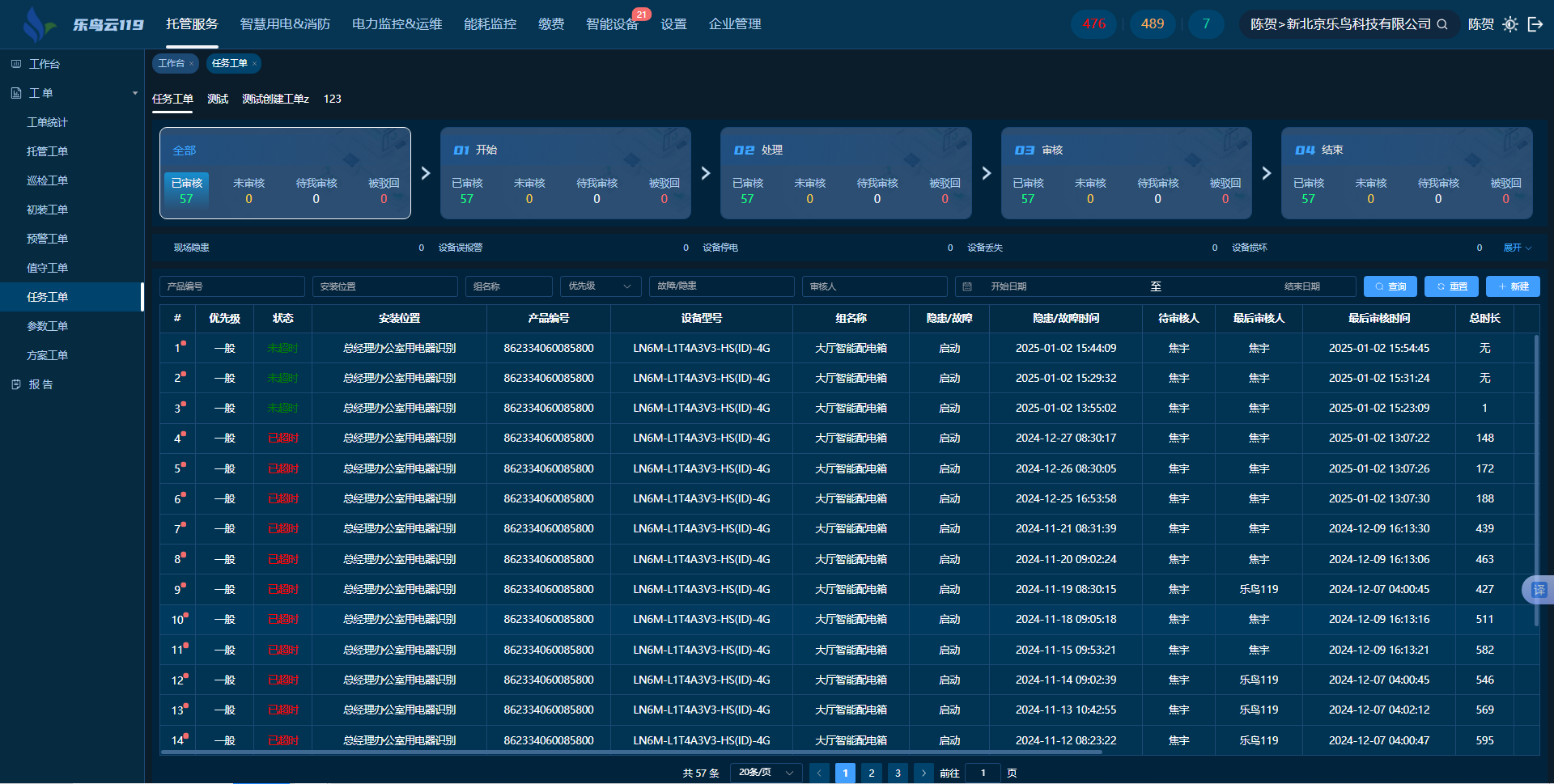1554x784 pixels.
Task: Close the 工作台 tab with its x icon
Action: click(x=192, y=64)
